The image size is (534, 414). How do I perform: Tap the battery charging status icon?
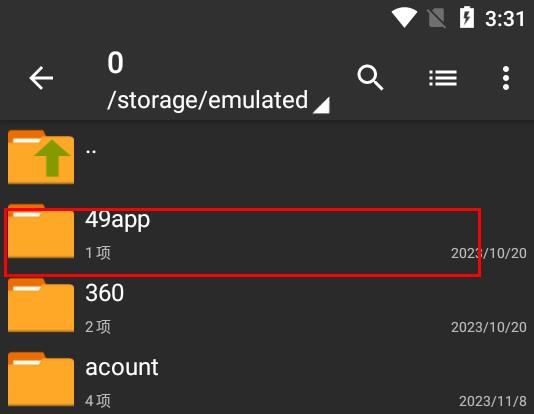pyautogui.click(x=467, y=17)
